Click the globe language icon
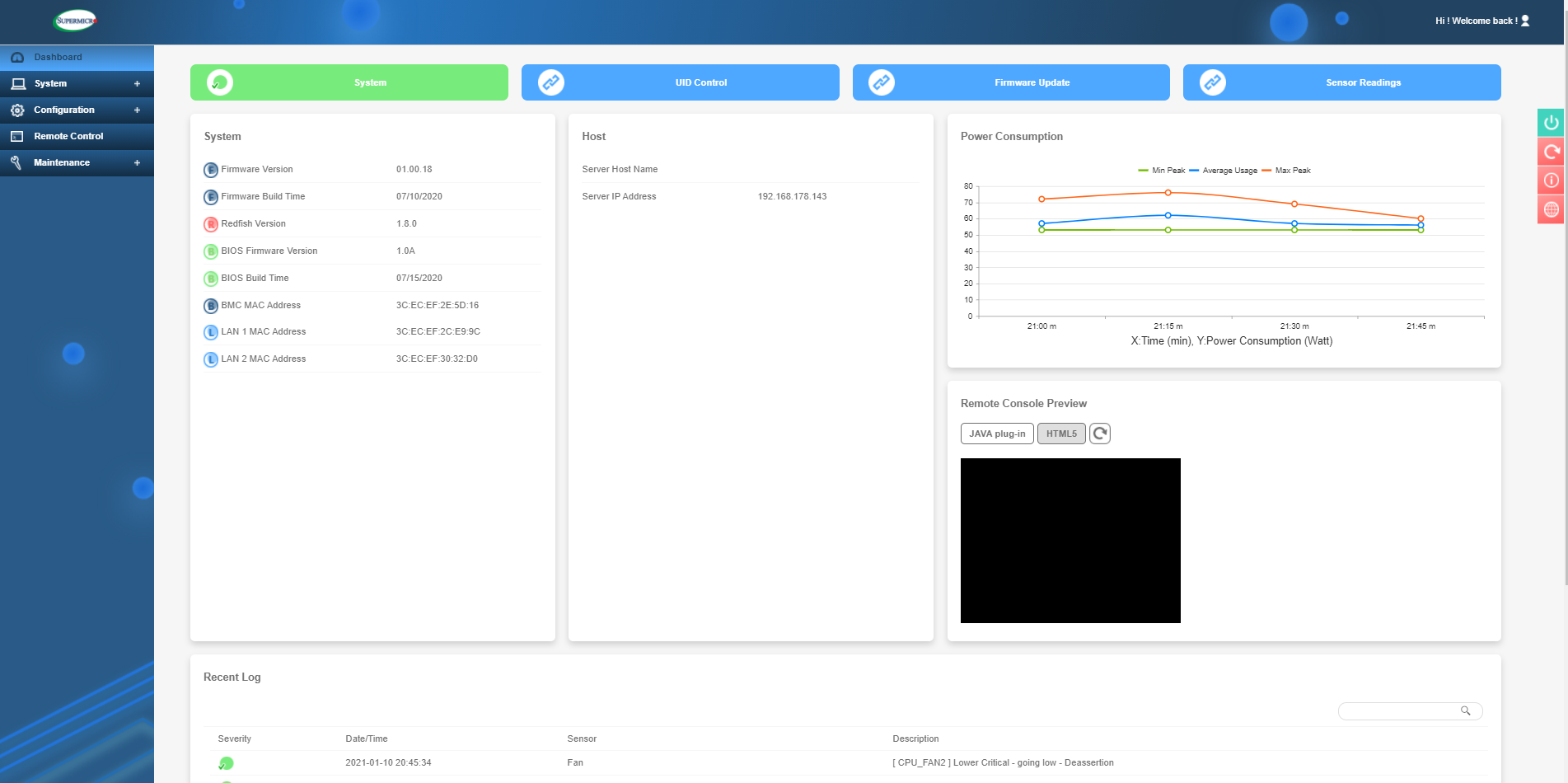1568x783 pixels. (1551, 209)
